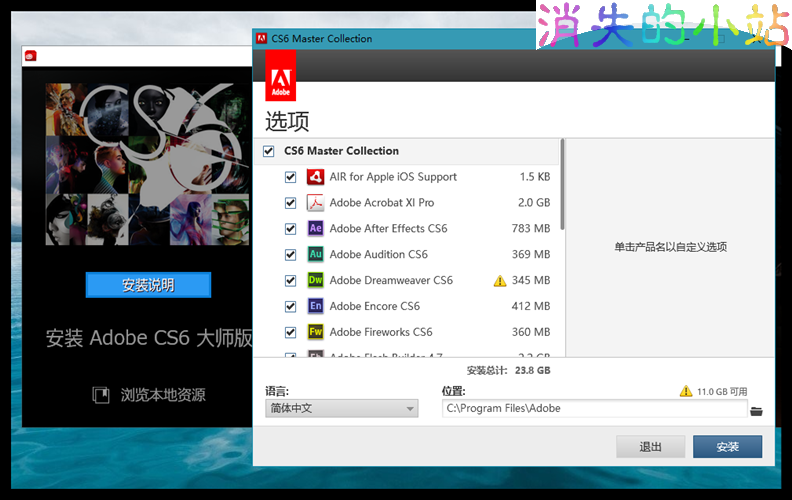Click the 2.0 GB size value
The height and width of the screenshot is (500, 792).
pyautogui.click(x=534, y=203)
